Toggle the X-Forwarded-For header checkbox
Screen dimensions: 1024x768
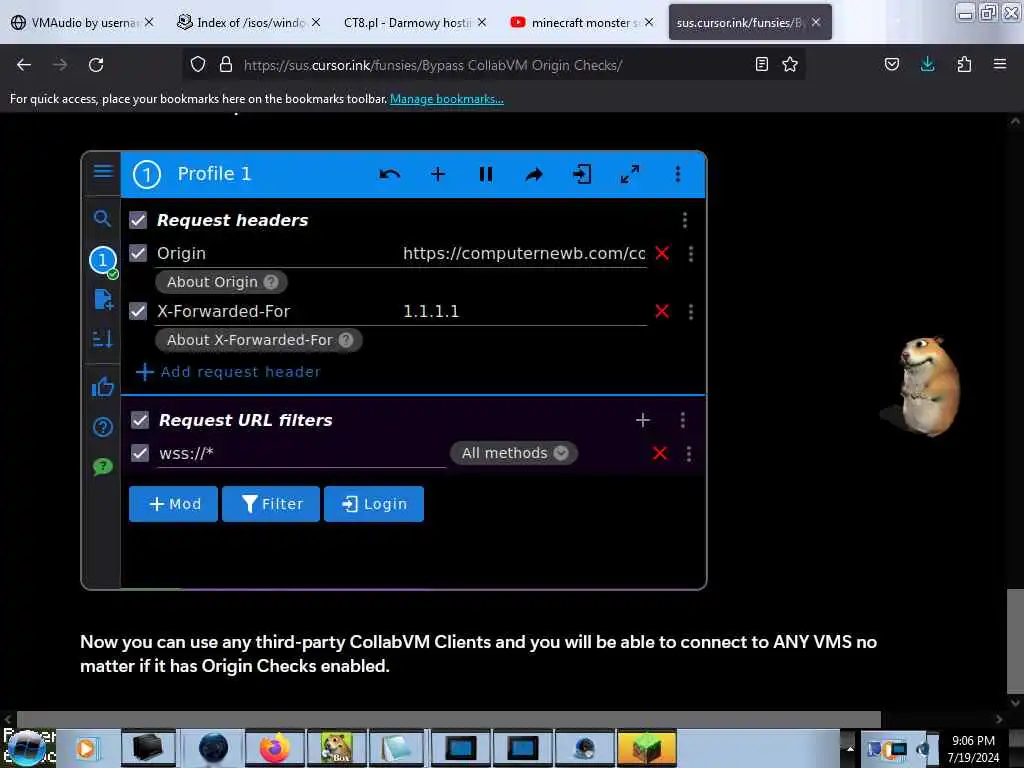138,312
